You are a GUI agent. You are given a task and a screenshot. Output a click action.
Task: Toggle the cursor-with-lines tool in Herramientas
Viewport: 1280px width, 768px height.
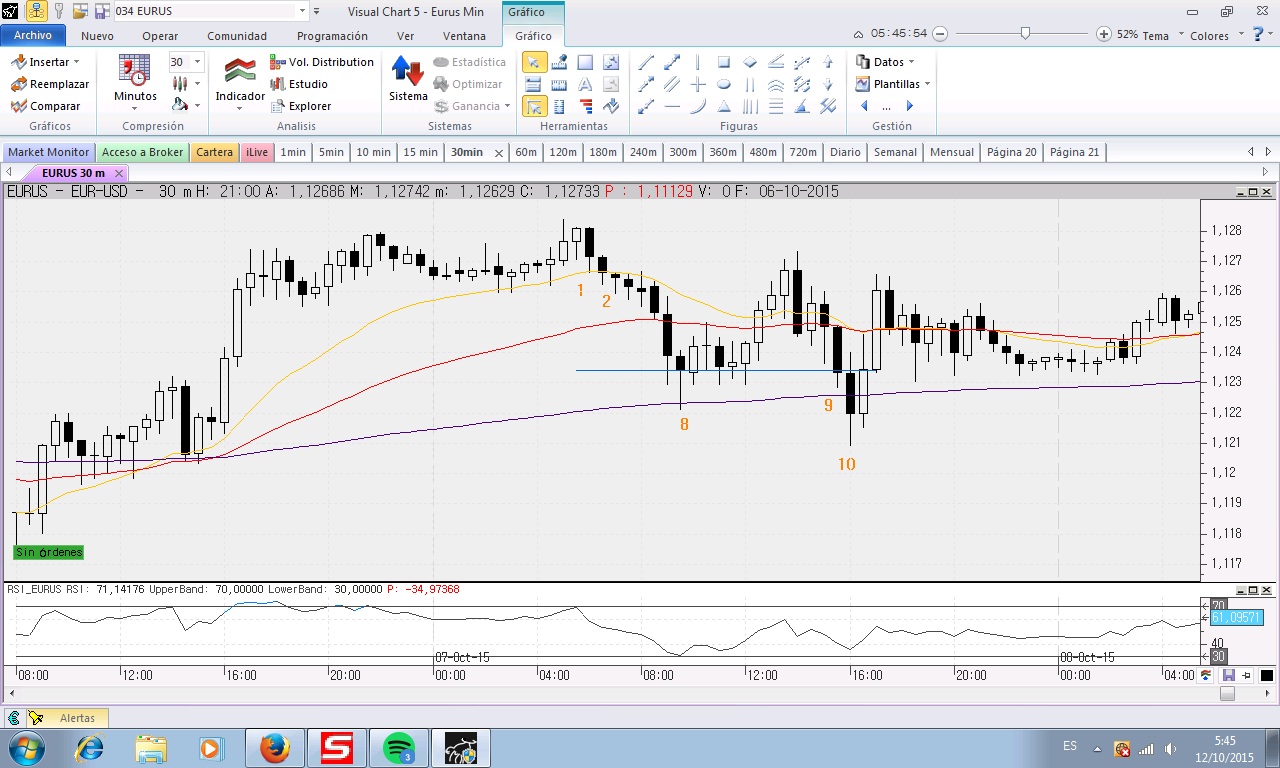click(x=534, y=106)
